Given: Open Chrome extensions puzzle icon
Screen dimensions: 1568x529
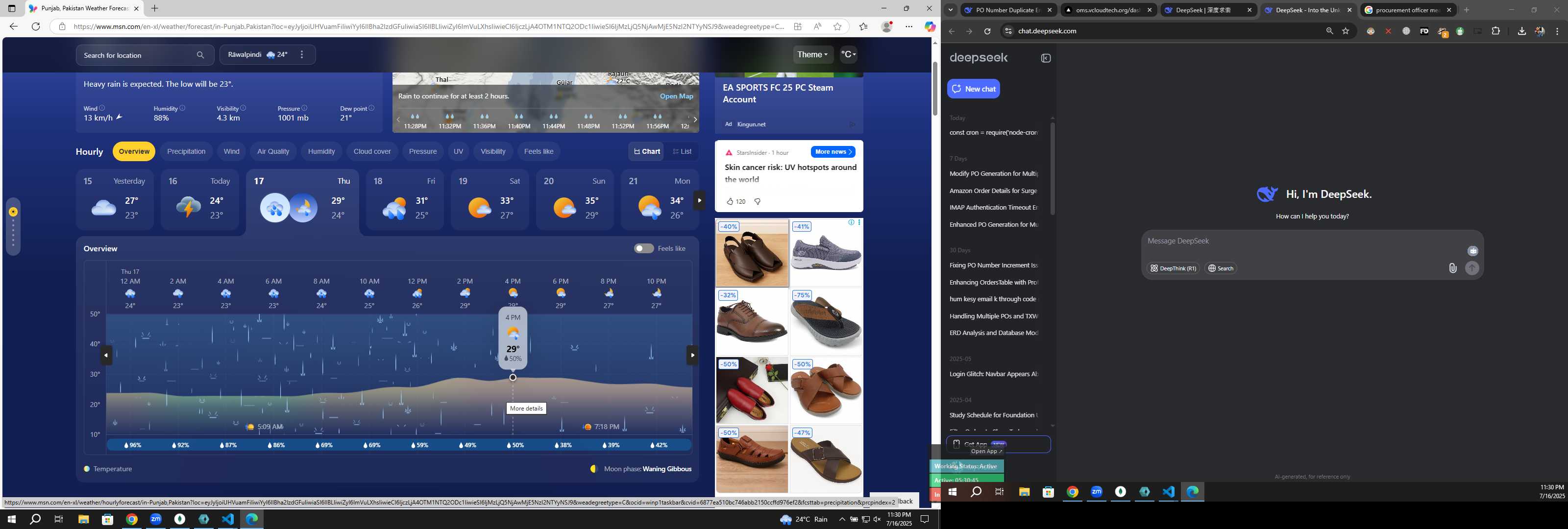Looking at the screenshot, I should 1495,31.
